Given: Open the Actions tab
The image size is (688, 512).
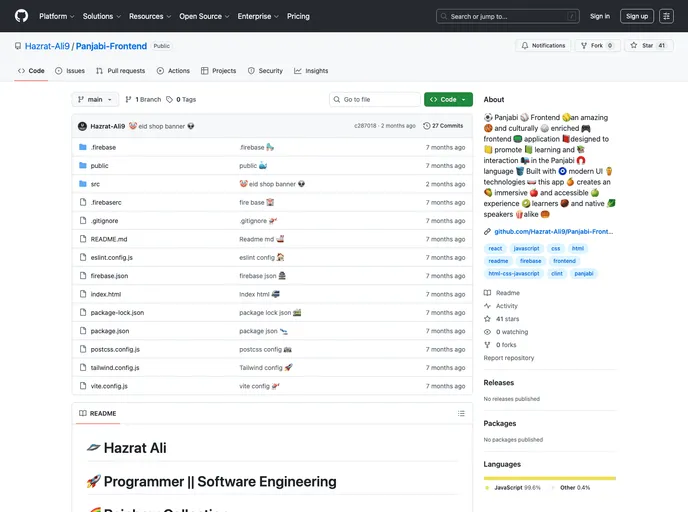Looking at the screenshot, I should click(173, 71).
